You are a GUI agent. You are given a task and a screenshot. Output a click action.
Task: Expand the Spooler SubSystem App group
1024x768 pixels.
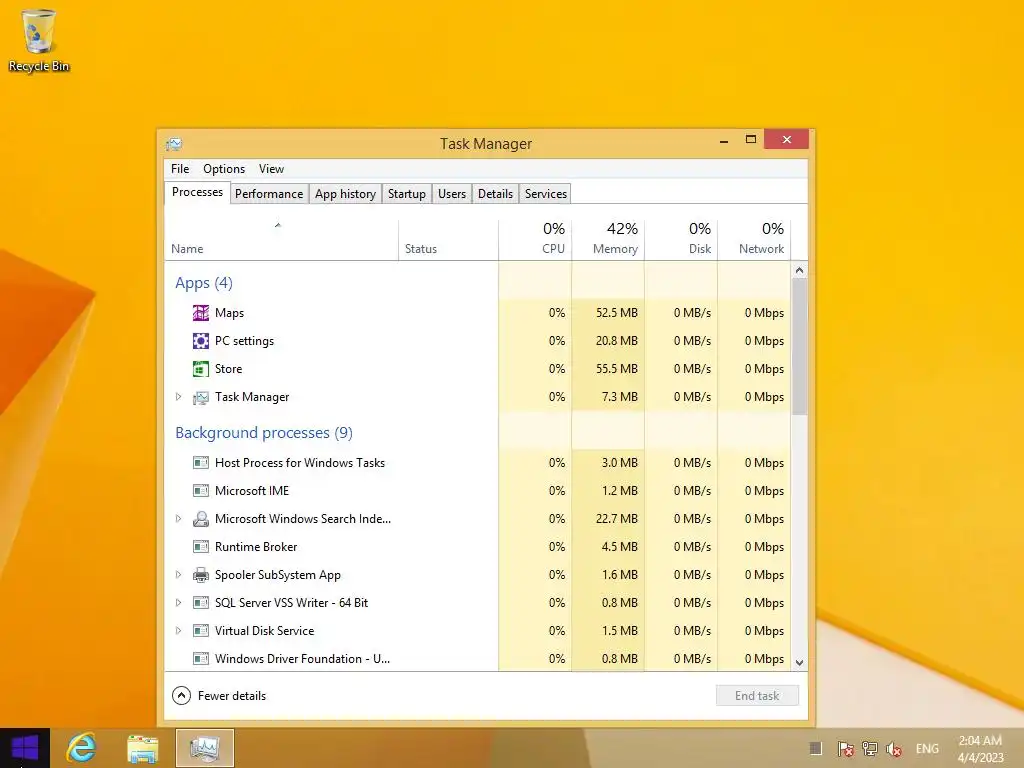click(x=178, y=575)
